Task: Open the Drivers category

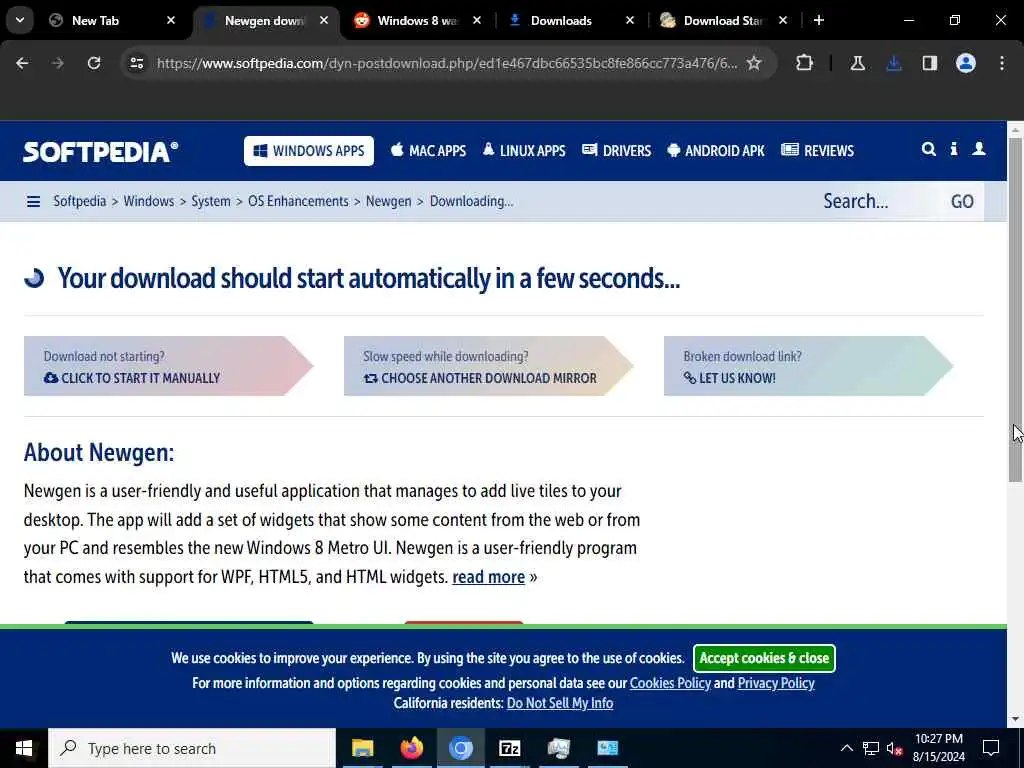Action: (x=616, y=151)
